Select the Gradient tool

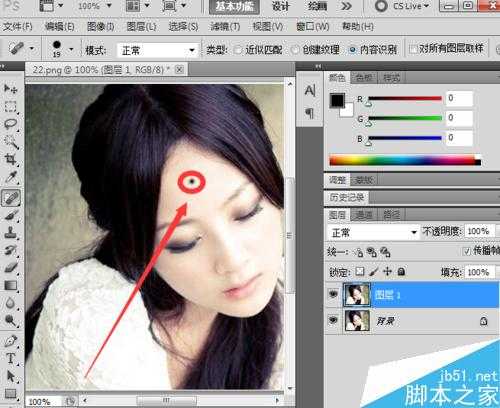pos(11,285)
